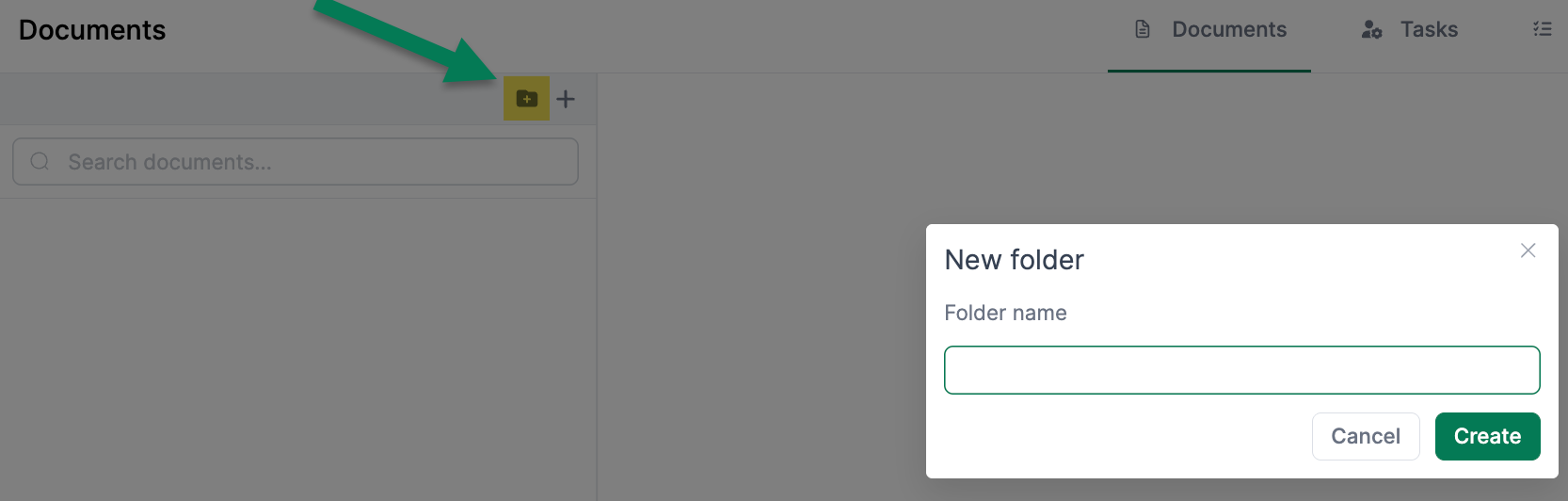Click the grey toolbar strip left of the folder icon
The height and width of the screenshot is (501, 1568).
(245, 99)
